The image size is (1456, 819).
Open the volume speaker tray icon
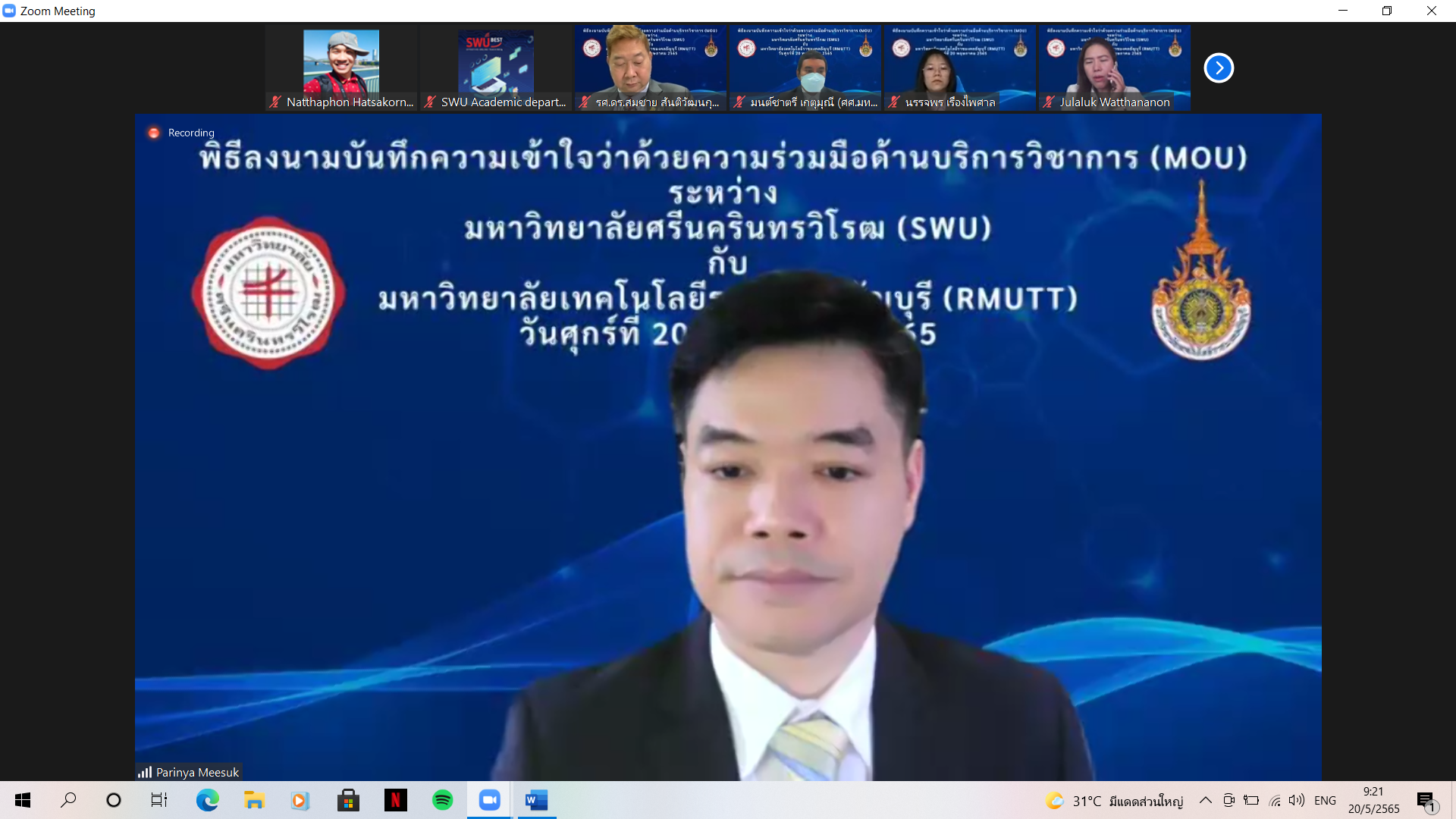[1297, 800]
